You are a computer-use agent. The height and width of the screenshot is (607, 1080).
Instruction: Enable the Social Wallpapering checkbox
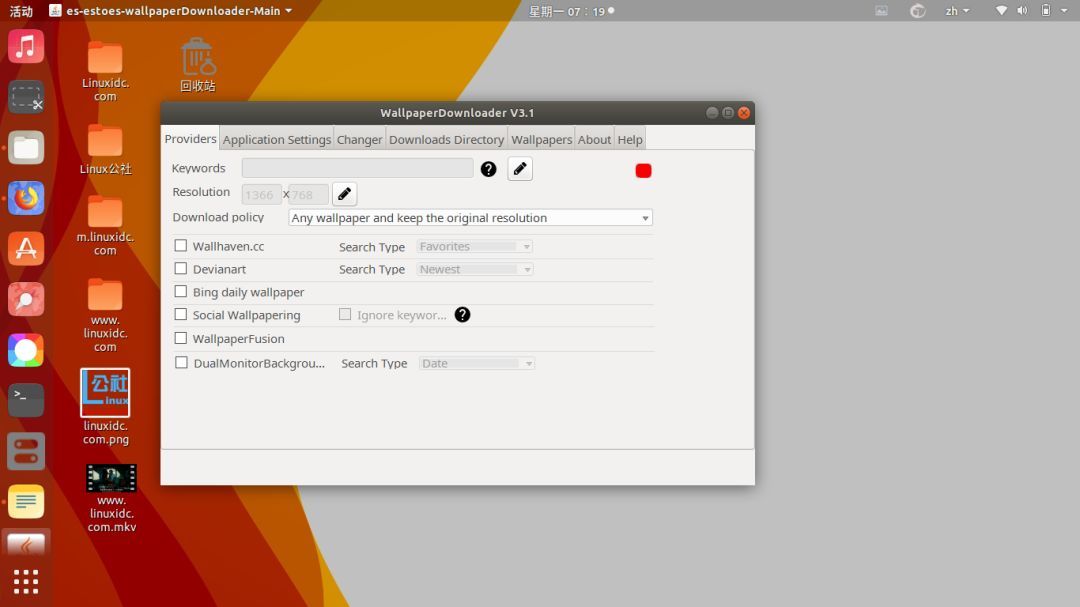click(180, 314)
